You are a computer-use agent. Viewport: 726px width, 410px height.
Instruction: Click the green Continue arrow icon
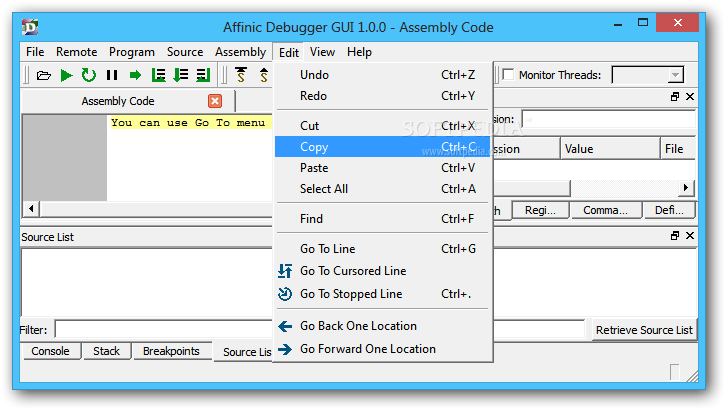[x=135, y=75]
